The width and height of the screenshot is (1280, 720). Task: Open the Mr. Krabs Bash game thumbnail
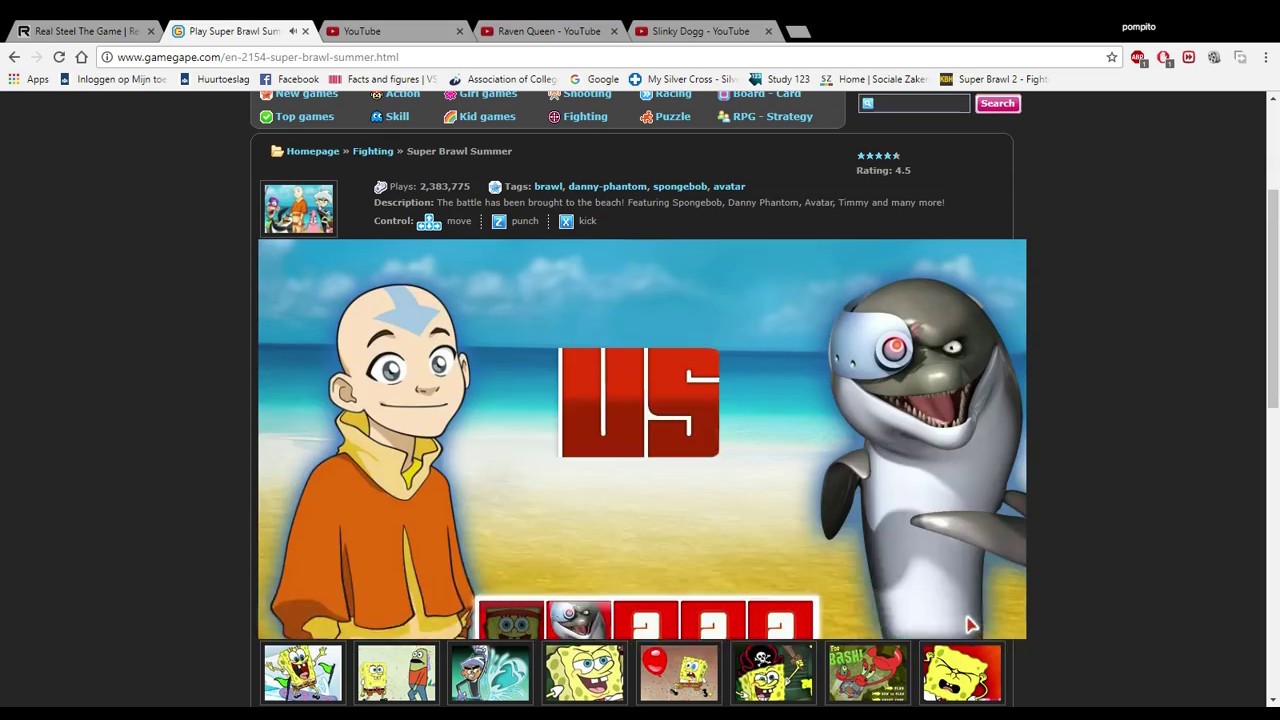pos(867,672)
